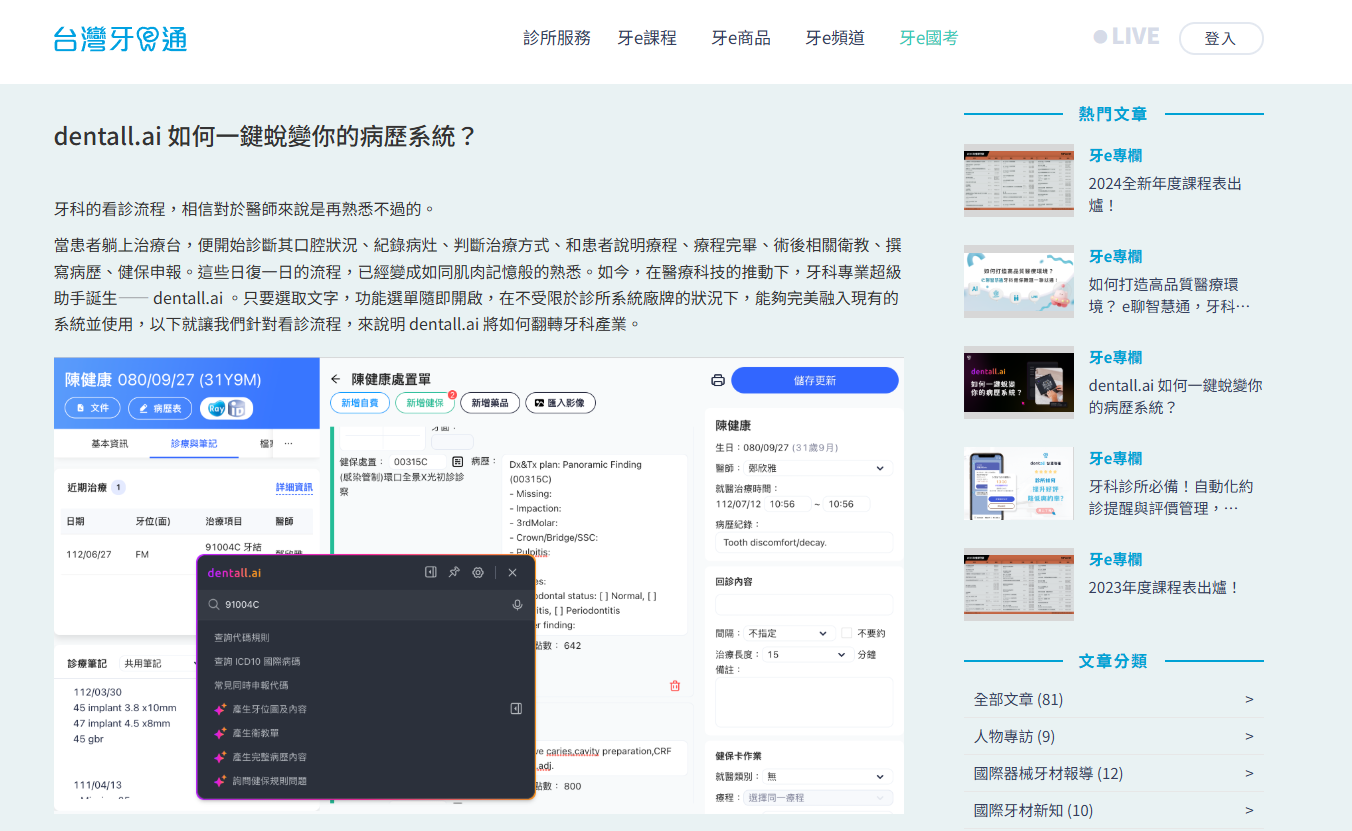Click the 新增健保 button
Viewport: 1352px width, 831px height.
click(424, 402)
